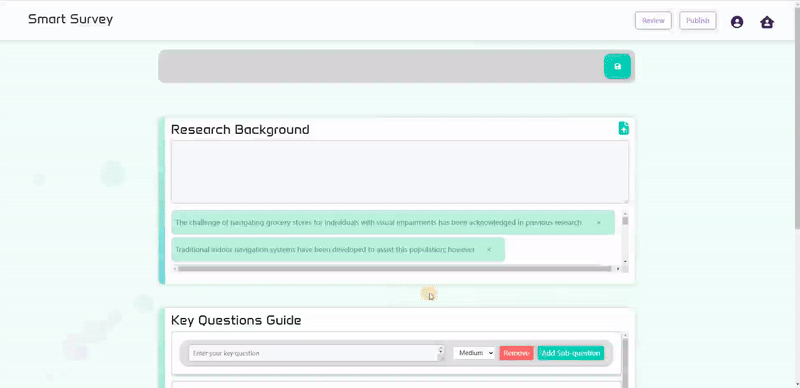
Task: Select the 'challenge of navigating grocery stores' sentence
Action: (379, 223)
